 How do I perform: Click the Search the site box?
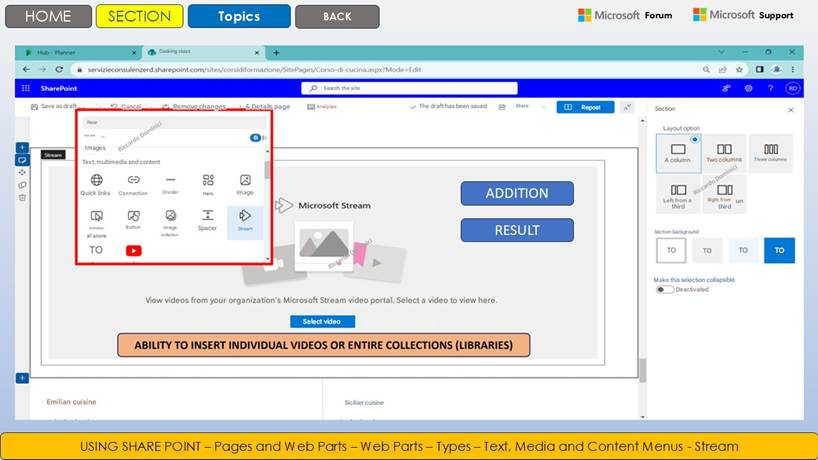409,88
